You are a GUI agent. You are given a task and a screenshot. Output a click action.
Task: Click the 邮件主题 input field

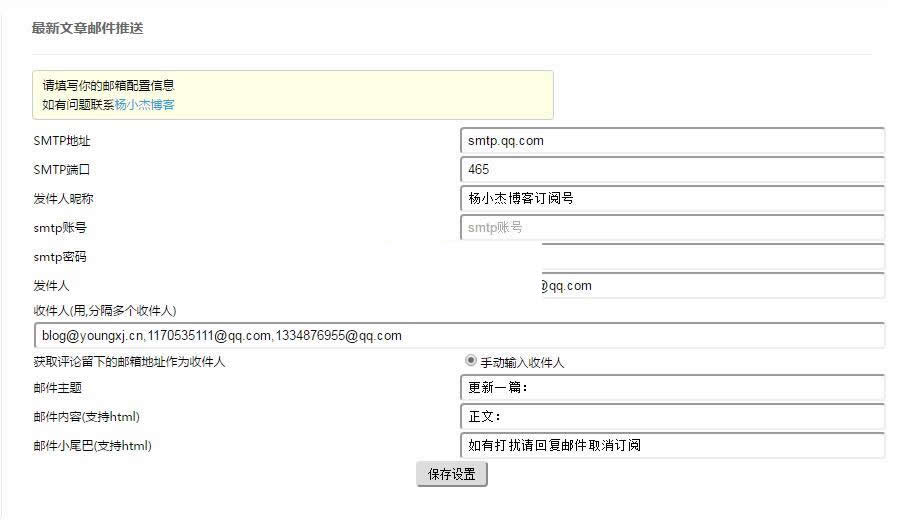(672, 387)
